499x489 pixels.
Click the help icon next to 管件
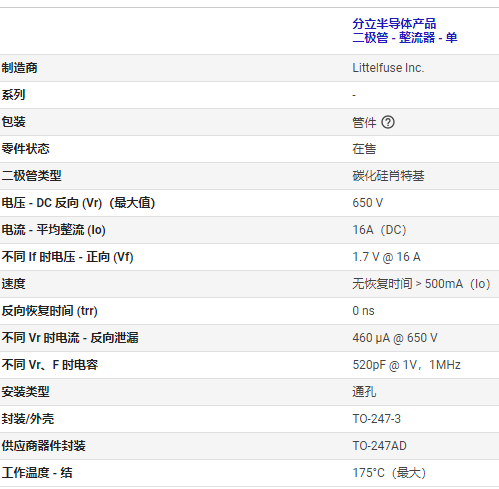[388, 122]
